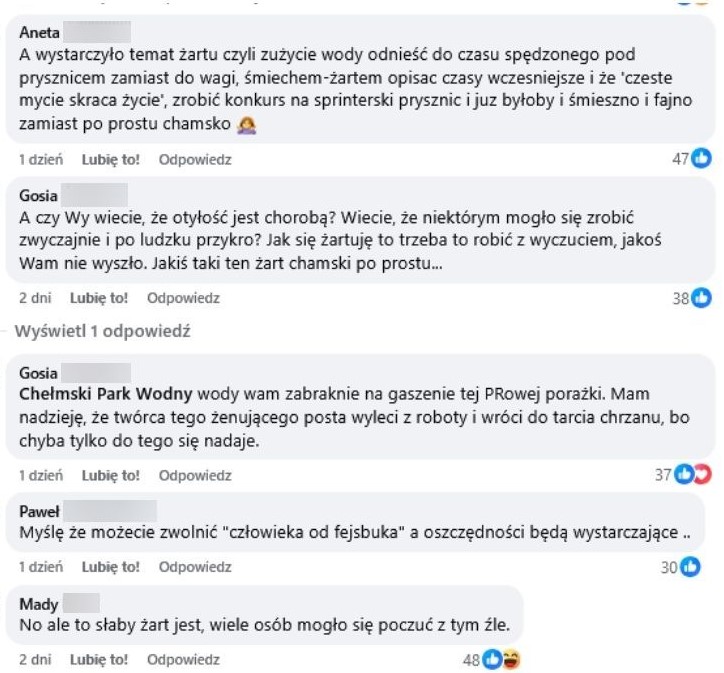The image size is (724, 673).
Task: Click the like reaction icon on Paweł's comment
Action: [x=691, y=567]
